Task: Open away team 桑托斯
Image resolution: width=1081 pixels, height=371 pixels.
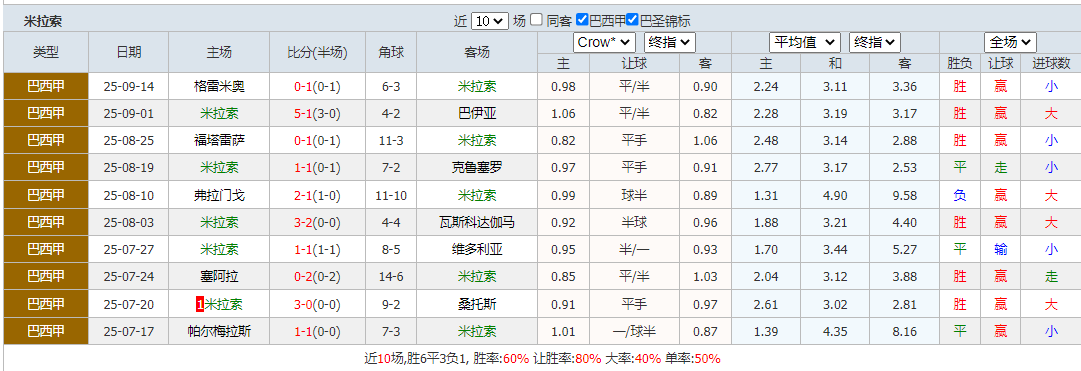Action: click(x=477, y=304)
